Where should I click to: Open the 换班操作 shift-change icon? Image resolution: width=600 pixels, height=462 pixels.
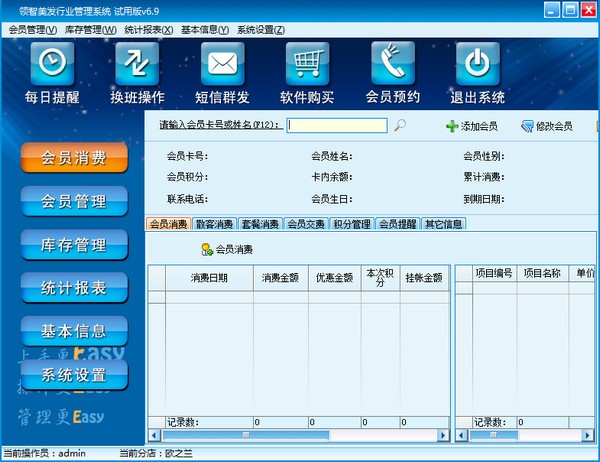tap(137, 64)
